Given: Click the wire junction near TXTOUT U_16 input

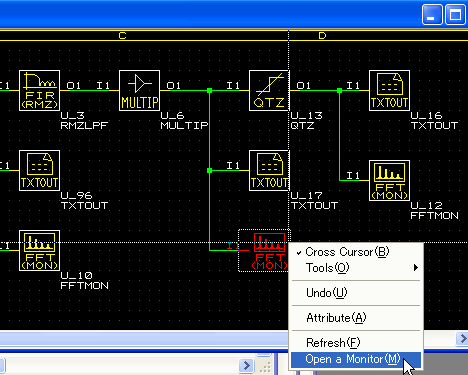Looking at the screenshot, I should 339,90.
